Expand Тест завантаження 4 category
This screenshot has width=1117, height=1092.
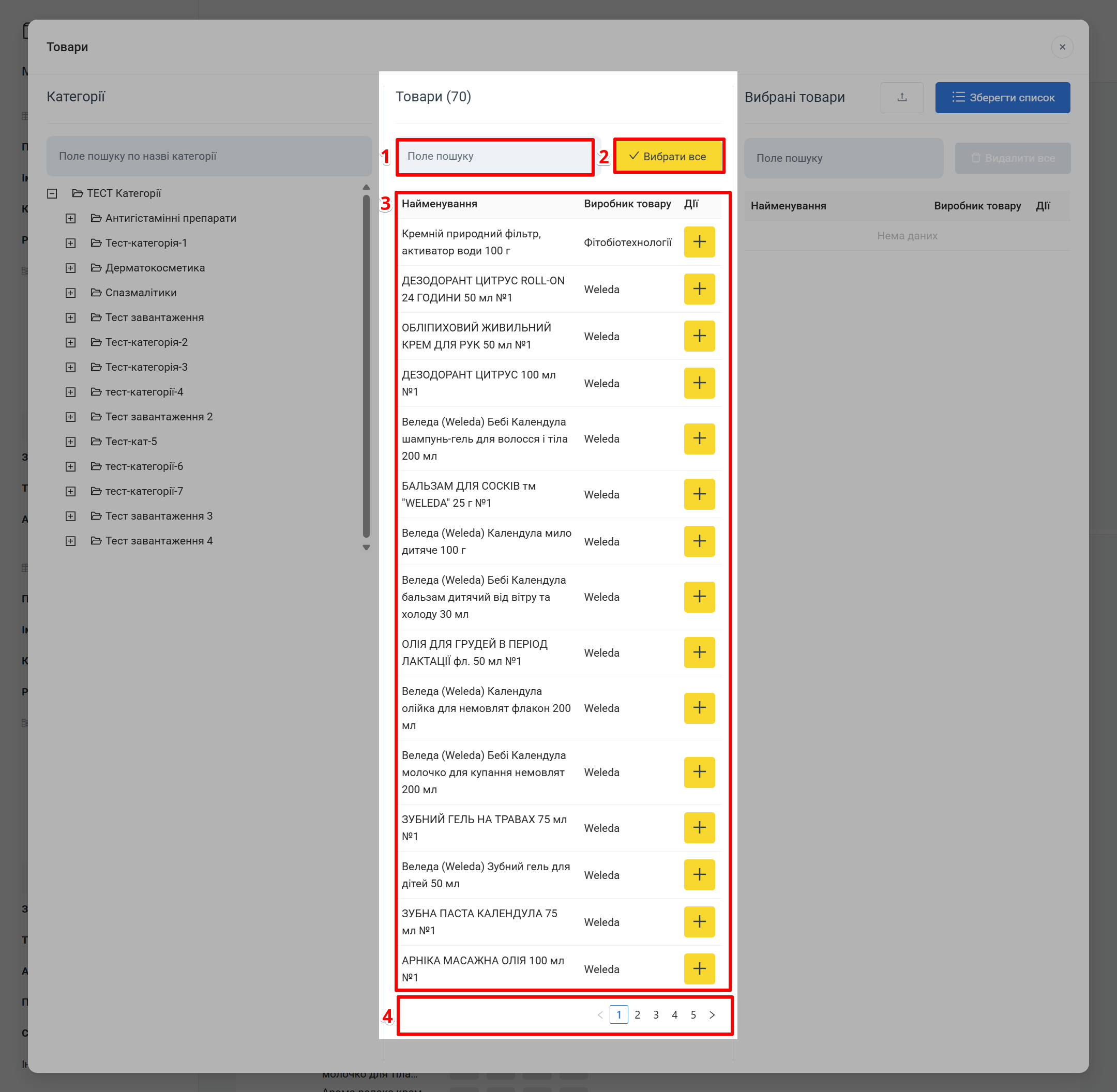point(70,541)
